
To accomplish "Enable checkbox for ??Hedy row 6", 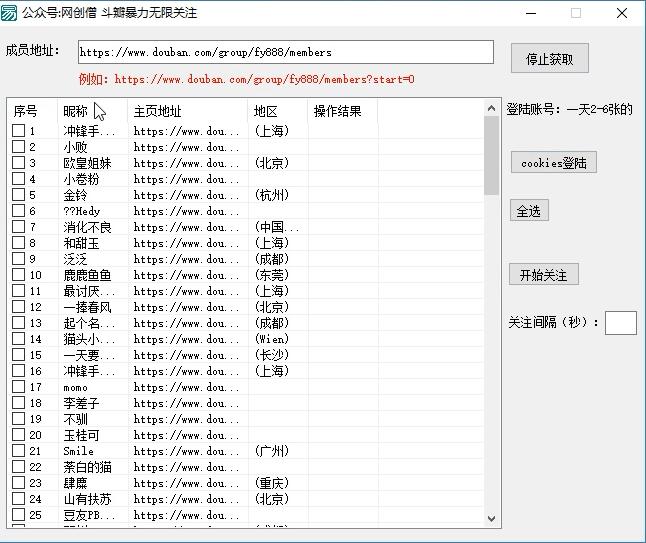I will pyautogui.click(x=18, y=211).
